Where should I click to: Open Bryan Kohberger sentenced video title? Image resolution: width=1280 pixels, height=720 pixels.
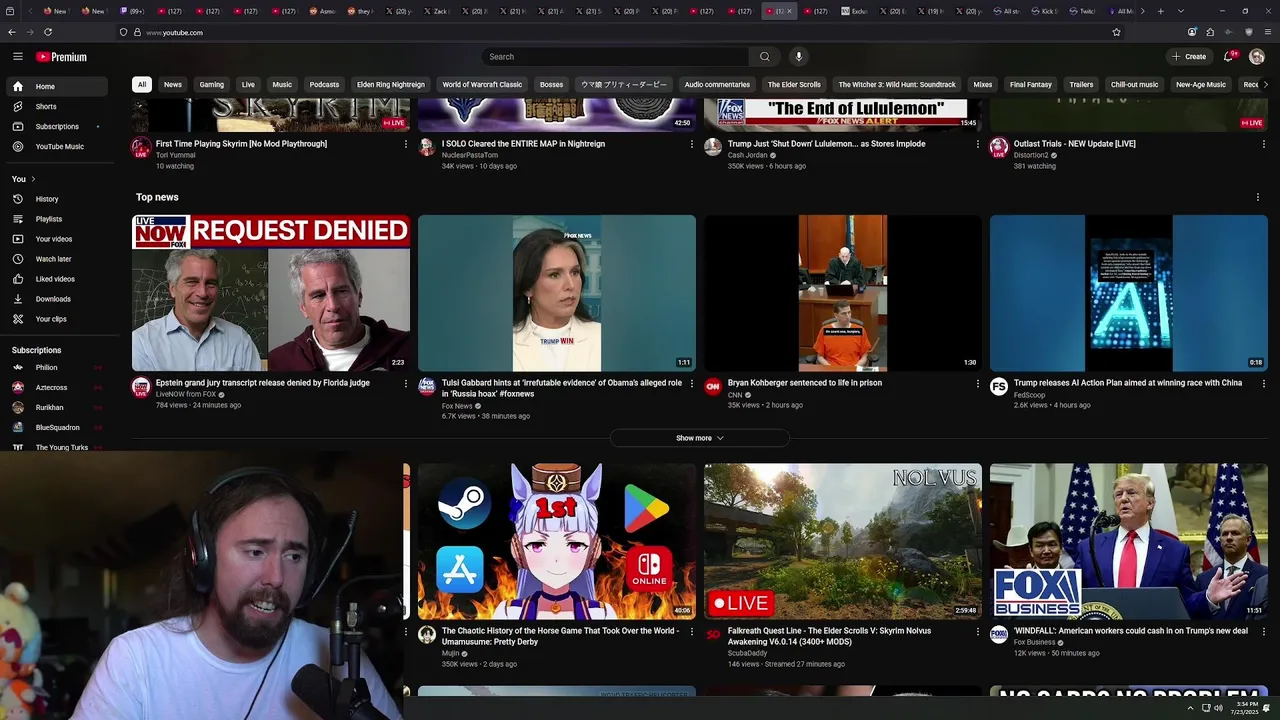pyautogui.click(x=805, y=383)
